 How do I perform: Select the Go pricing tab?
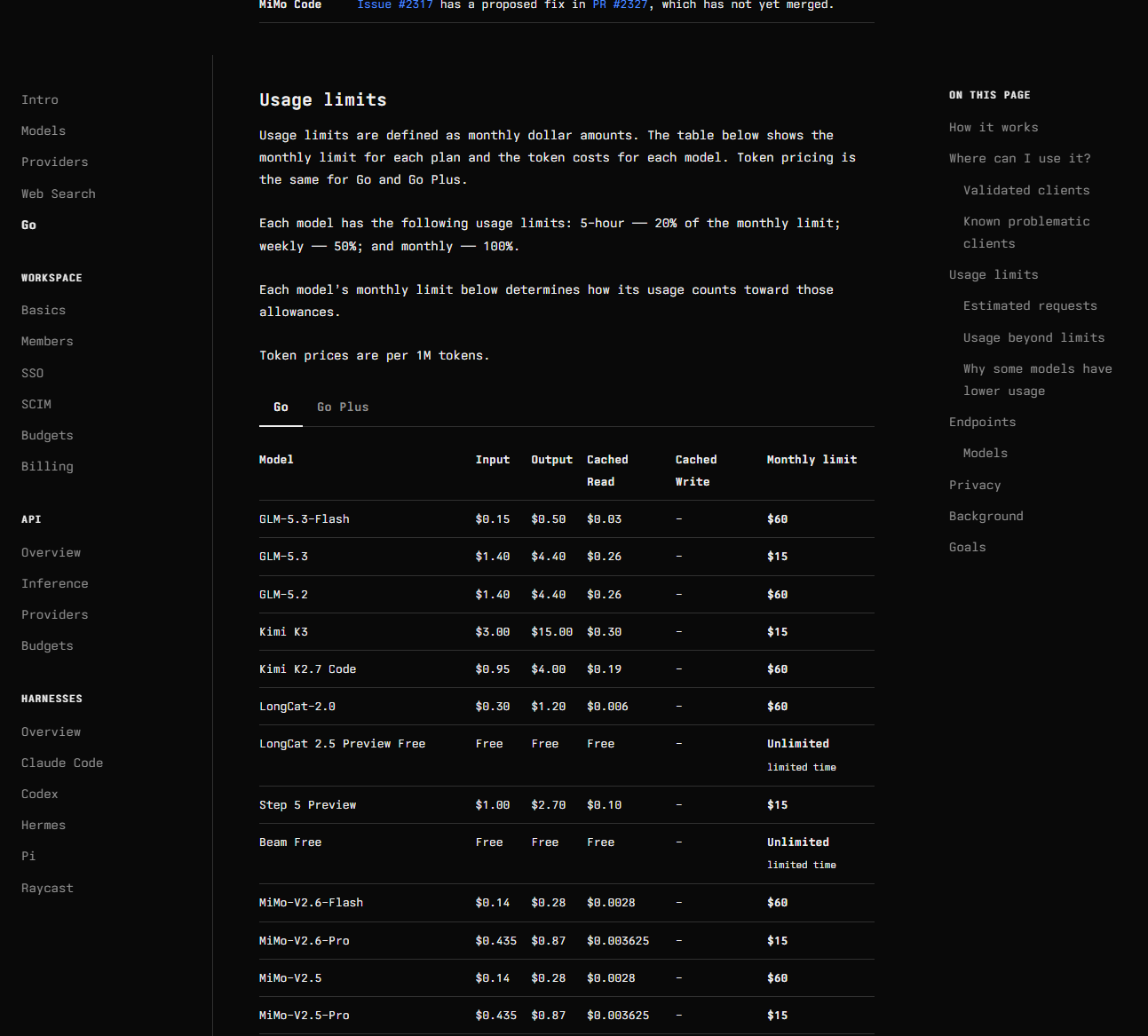click(x=281, y=407)
